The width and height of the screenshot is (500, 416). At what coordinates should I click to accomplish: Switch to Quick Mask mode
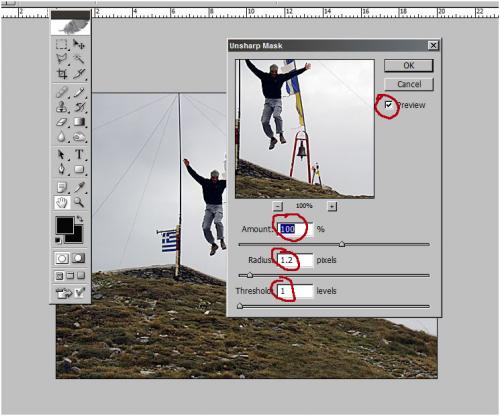pyautogui.click(x=79, y=258)
